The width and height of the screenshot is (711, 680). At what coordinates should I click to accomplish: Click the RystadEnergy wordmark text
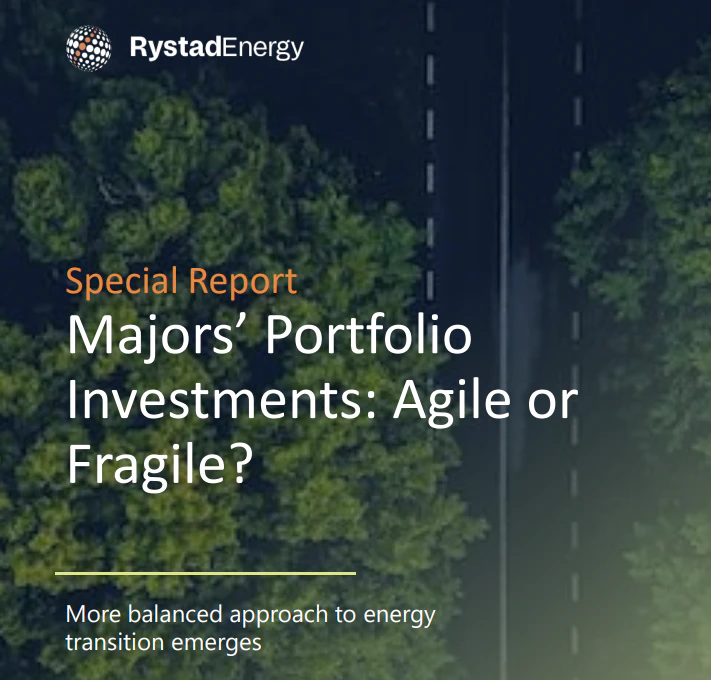tap(216, 48)
